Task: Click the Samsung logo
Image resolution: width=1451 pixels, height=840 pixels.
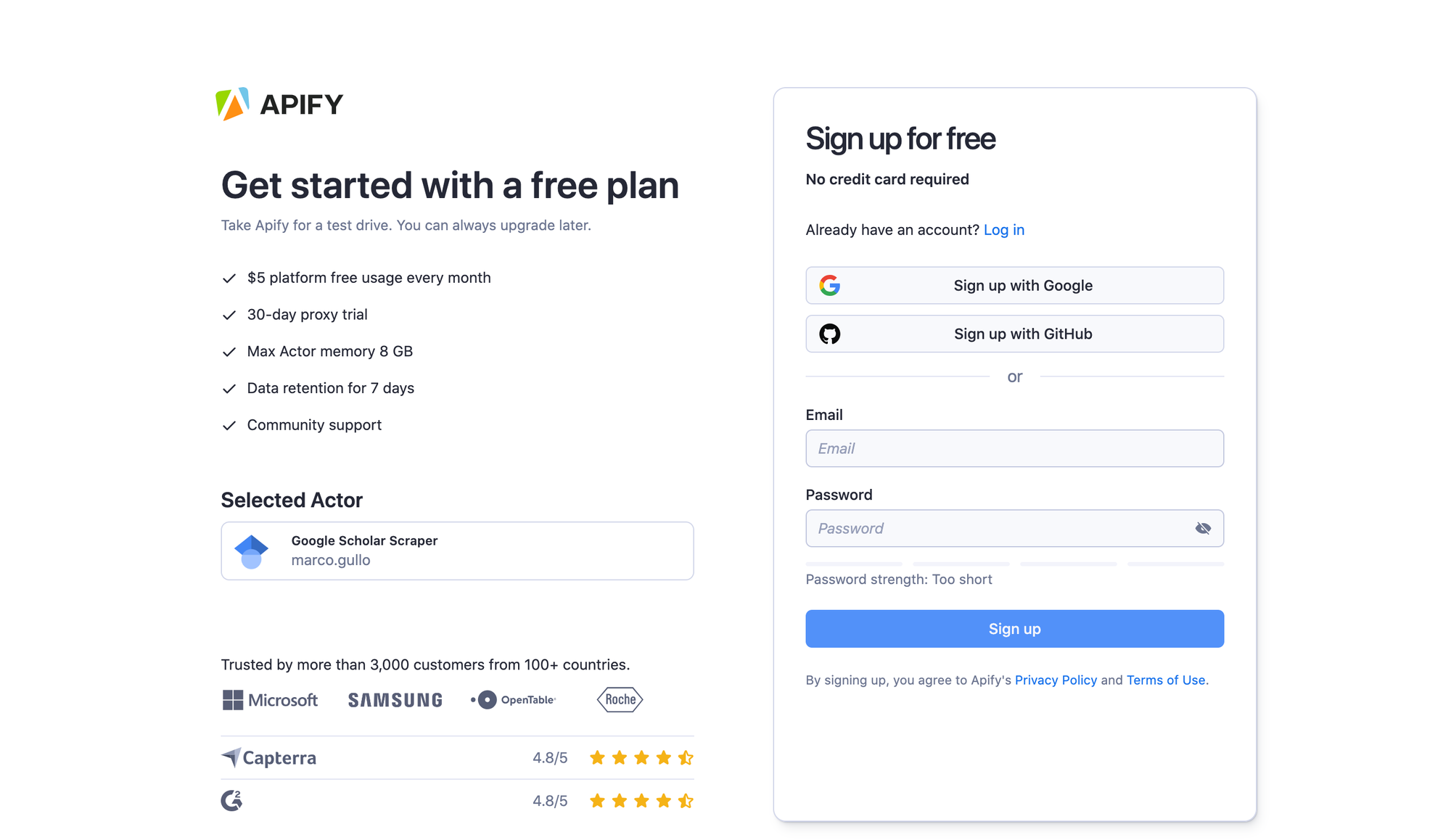Action: tap(395, 699)
